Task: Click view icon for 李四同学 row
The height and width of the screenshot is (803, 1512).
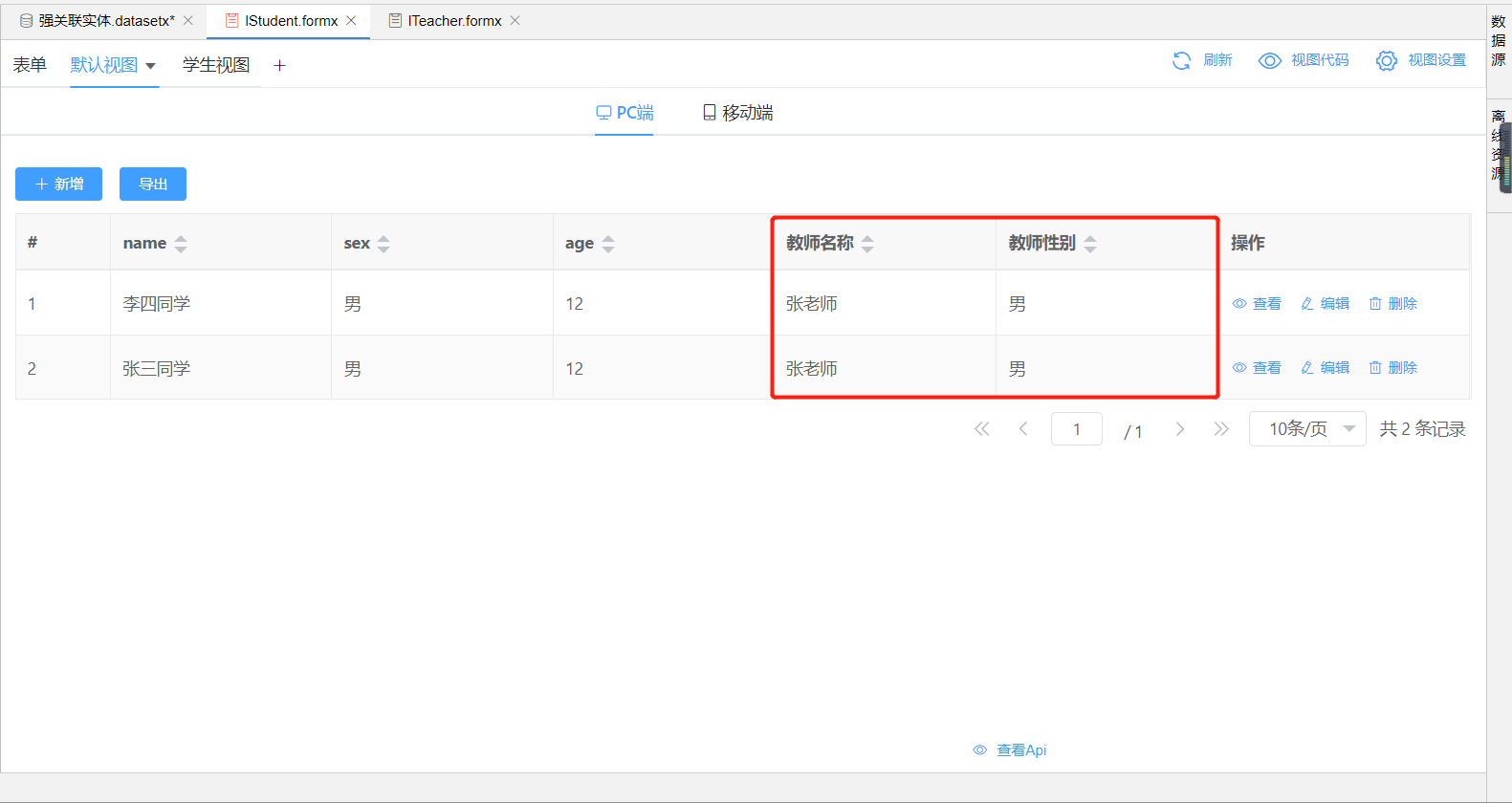Action: pyautogui.click(x=1239, y=303)
